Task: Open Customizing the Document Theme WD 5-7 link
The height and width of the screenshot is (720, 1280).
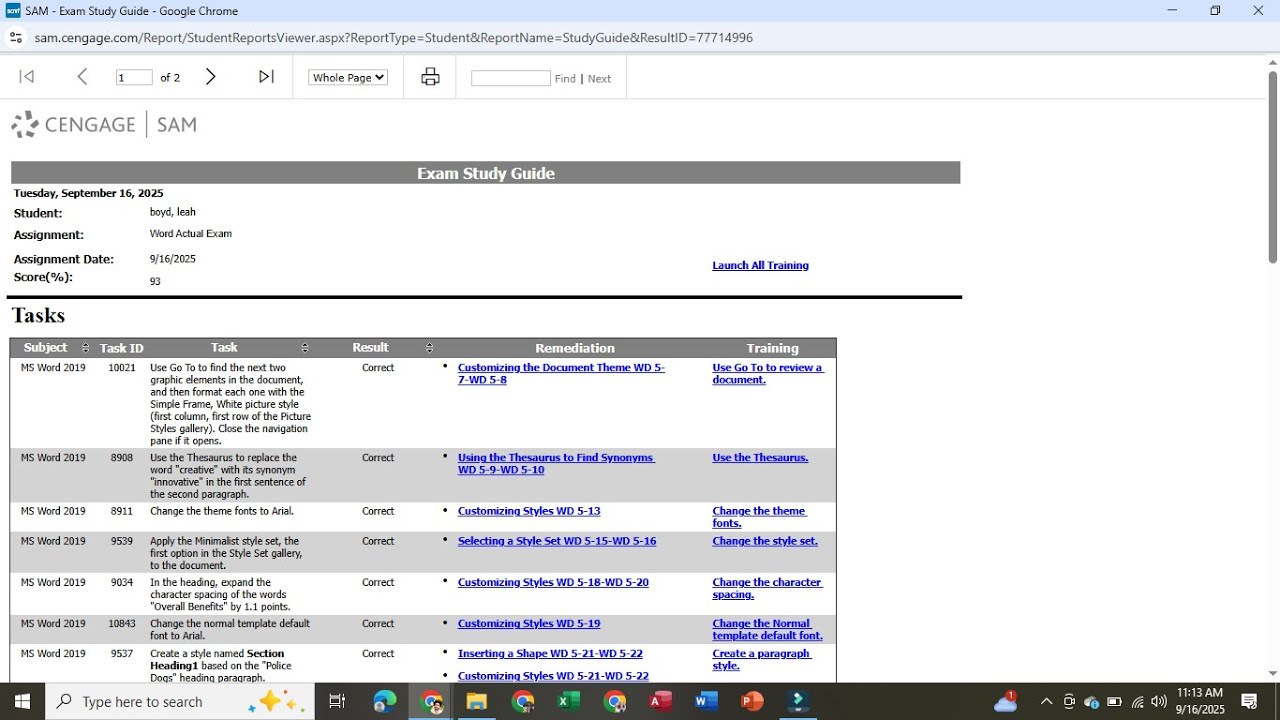Action: pyautogui.click(x=561, y=373)
